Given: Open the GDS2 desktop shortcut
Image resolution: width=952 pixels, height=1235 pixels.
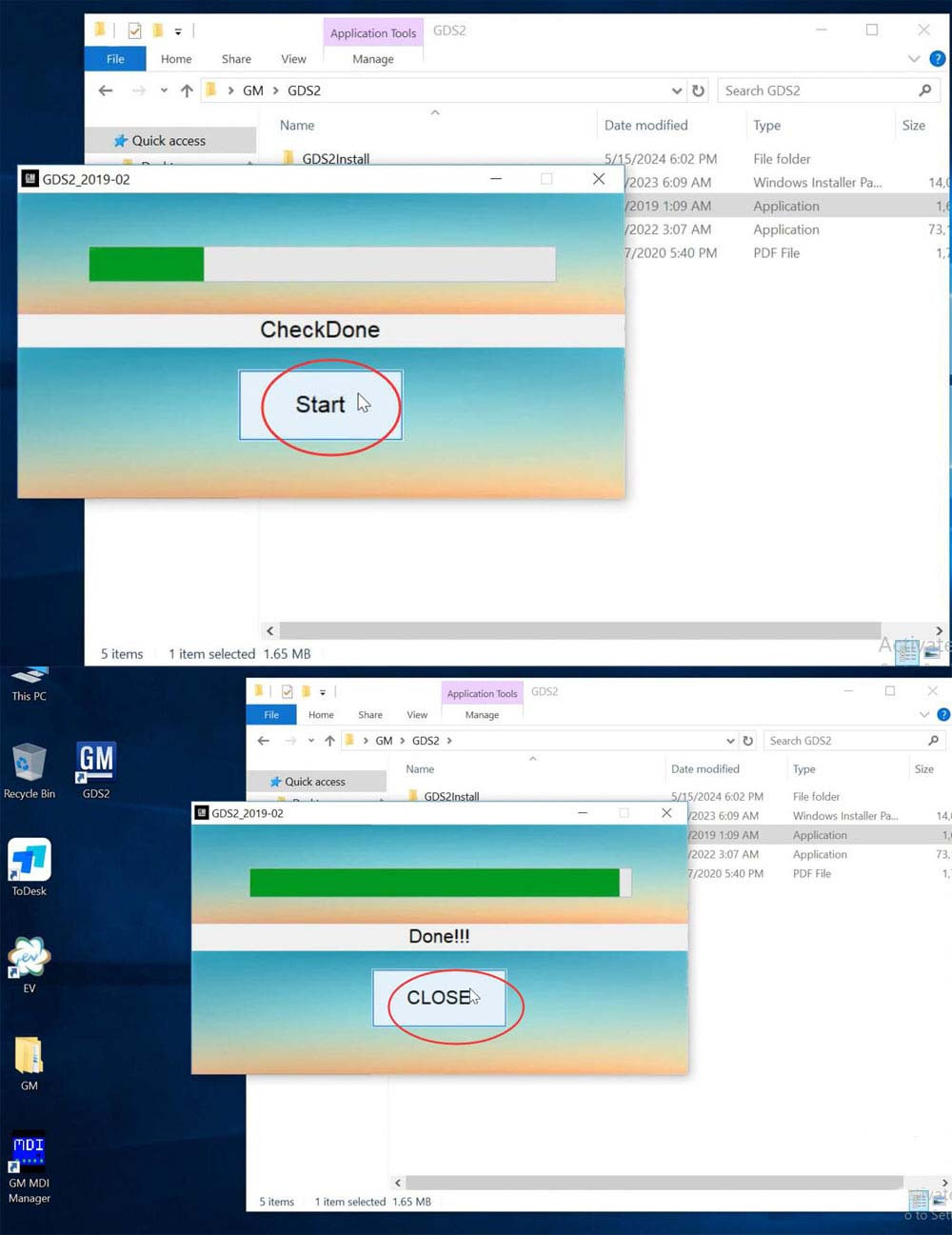Looking at the screenshot, I should [96, 768].
